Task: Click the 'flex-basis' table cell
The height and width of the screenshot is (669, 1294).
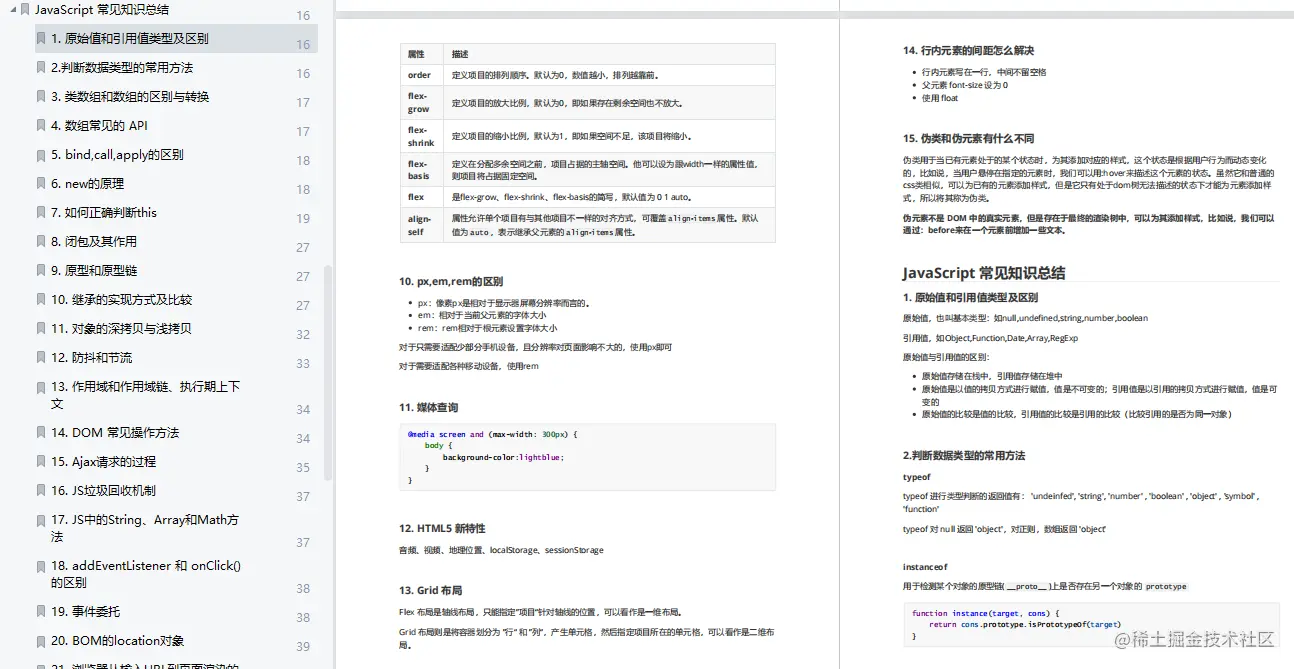Action: (423, 170)
